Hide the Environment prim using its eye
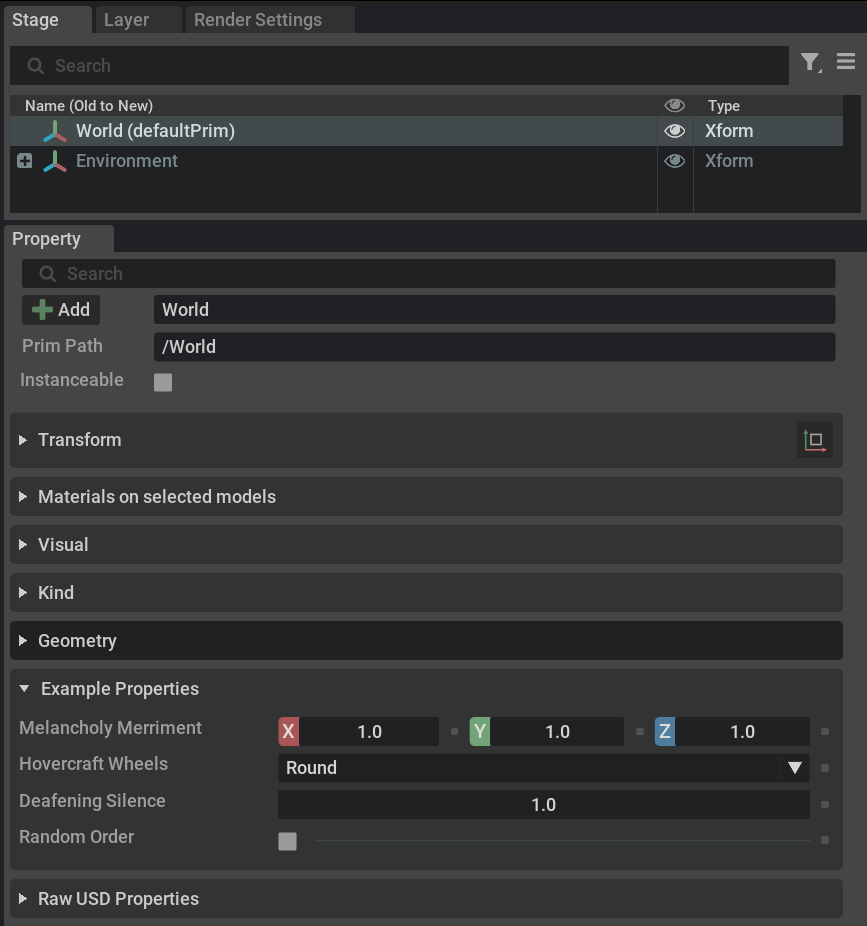867x926 pixels. pos(675,161)
